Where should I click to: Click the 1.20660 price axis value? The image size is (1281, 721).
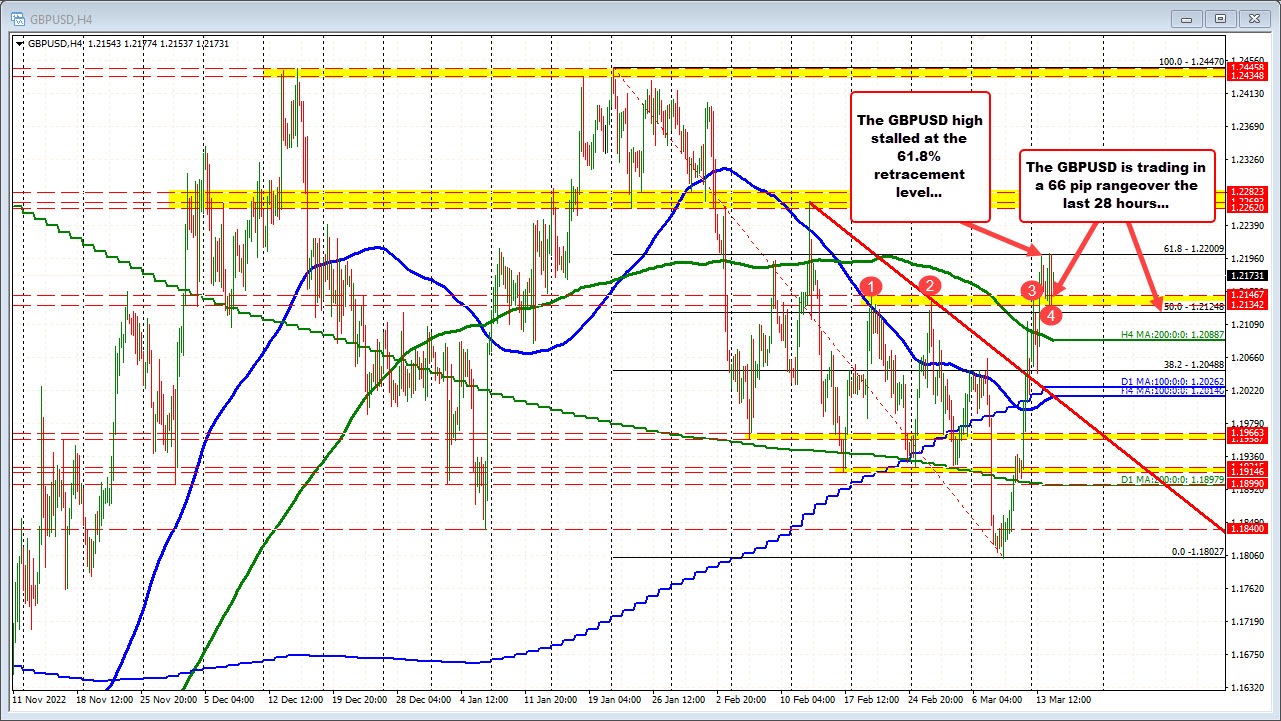point(1246,358)
